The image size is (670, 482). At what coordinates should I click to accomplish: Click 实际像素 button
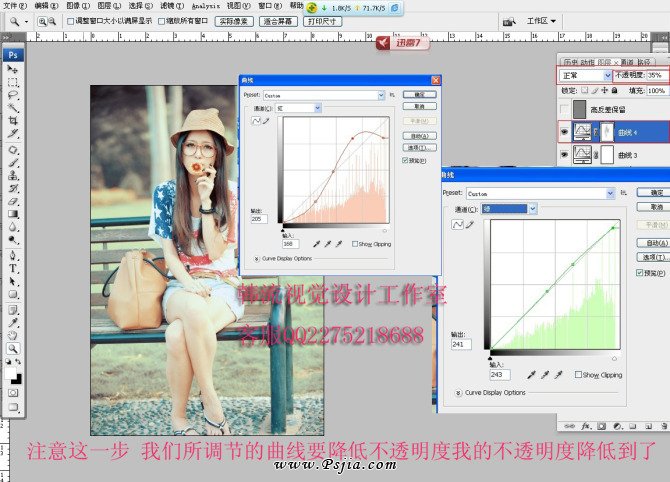pos(234,21)
